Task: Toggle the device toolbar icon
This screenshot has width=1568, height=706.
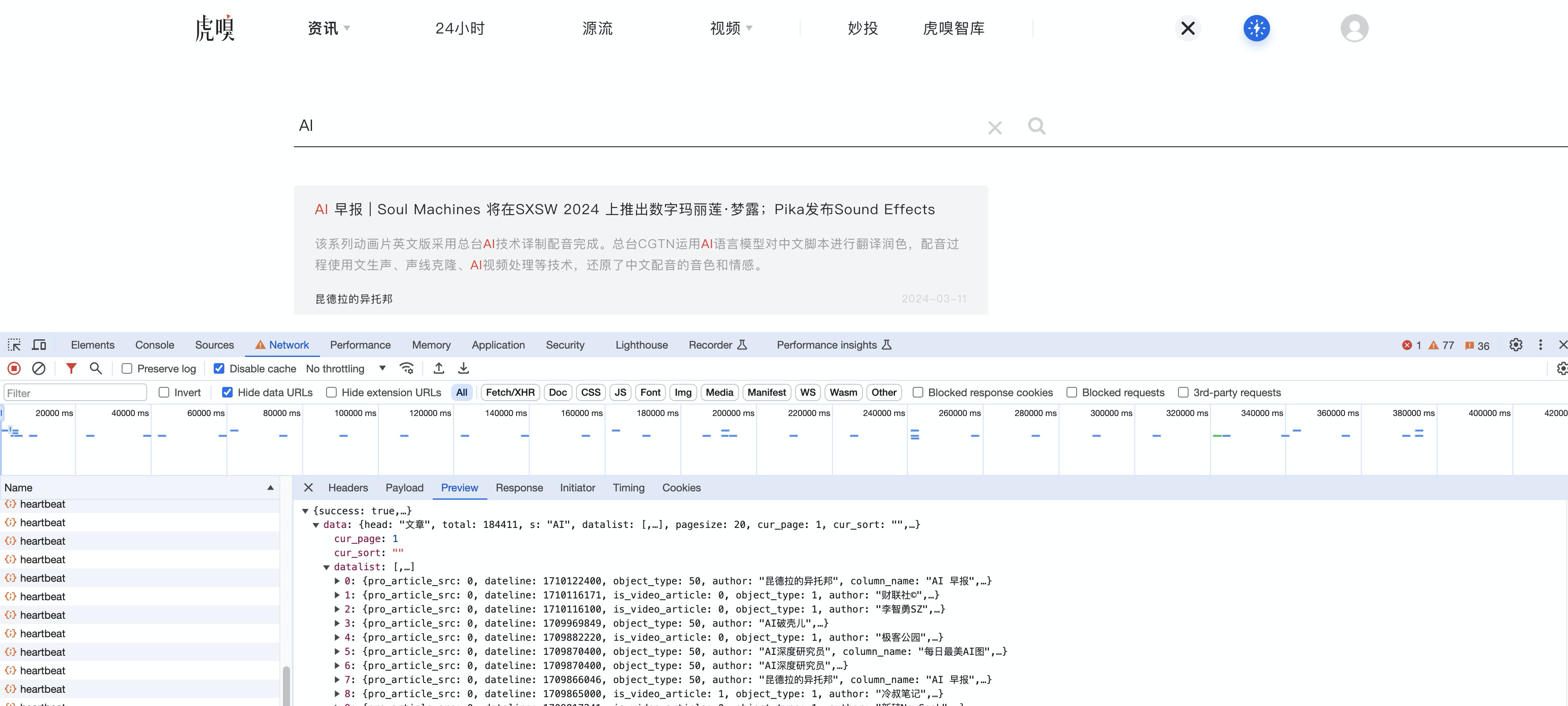Action: [39, 345]
